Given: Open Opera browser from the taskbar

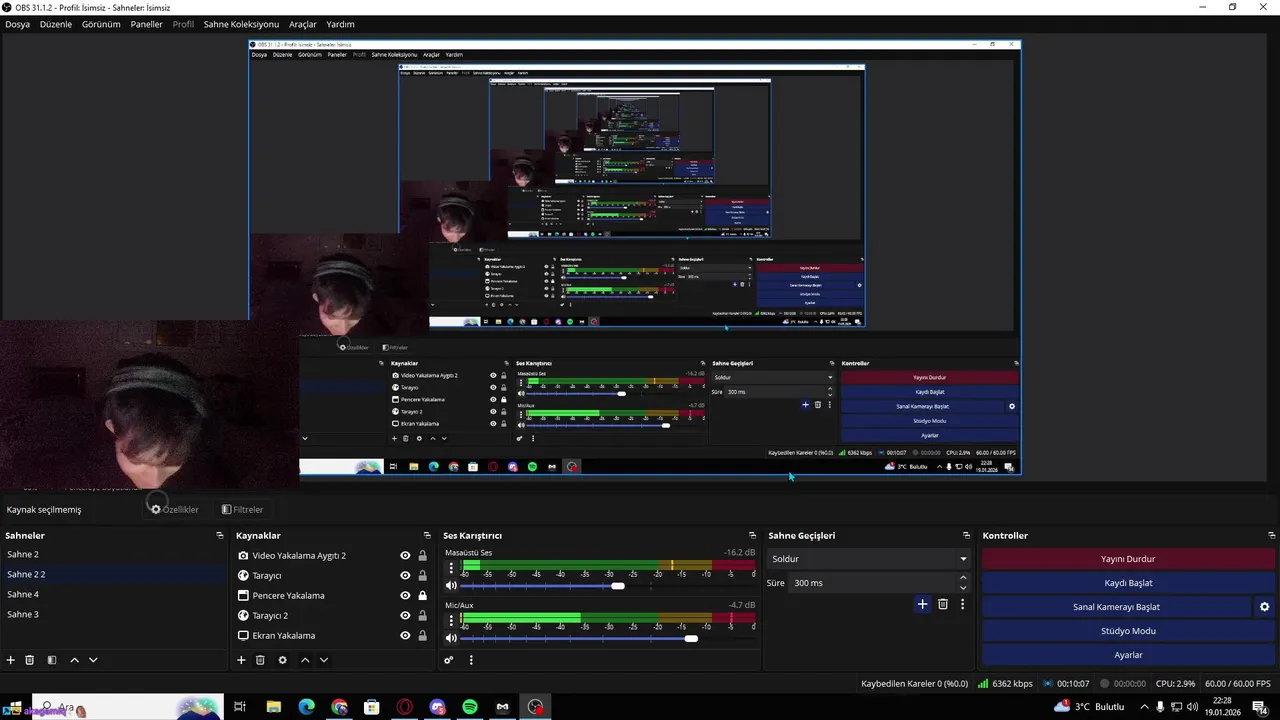Looking at the screenshot, I should (404, 707).
